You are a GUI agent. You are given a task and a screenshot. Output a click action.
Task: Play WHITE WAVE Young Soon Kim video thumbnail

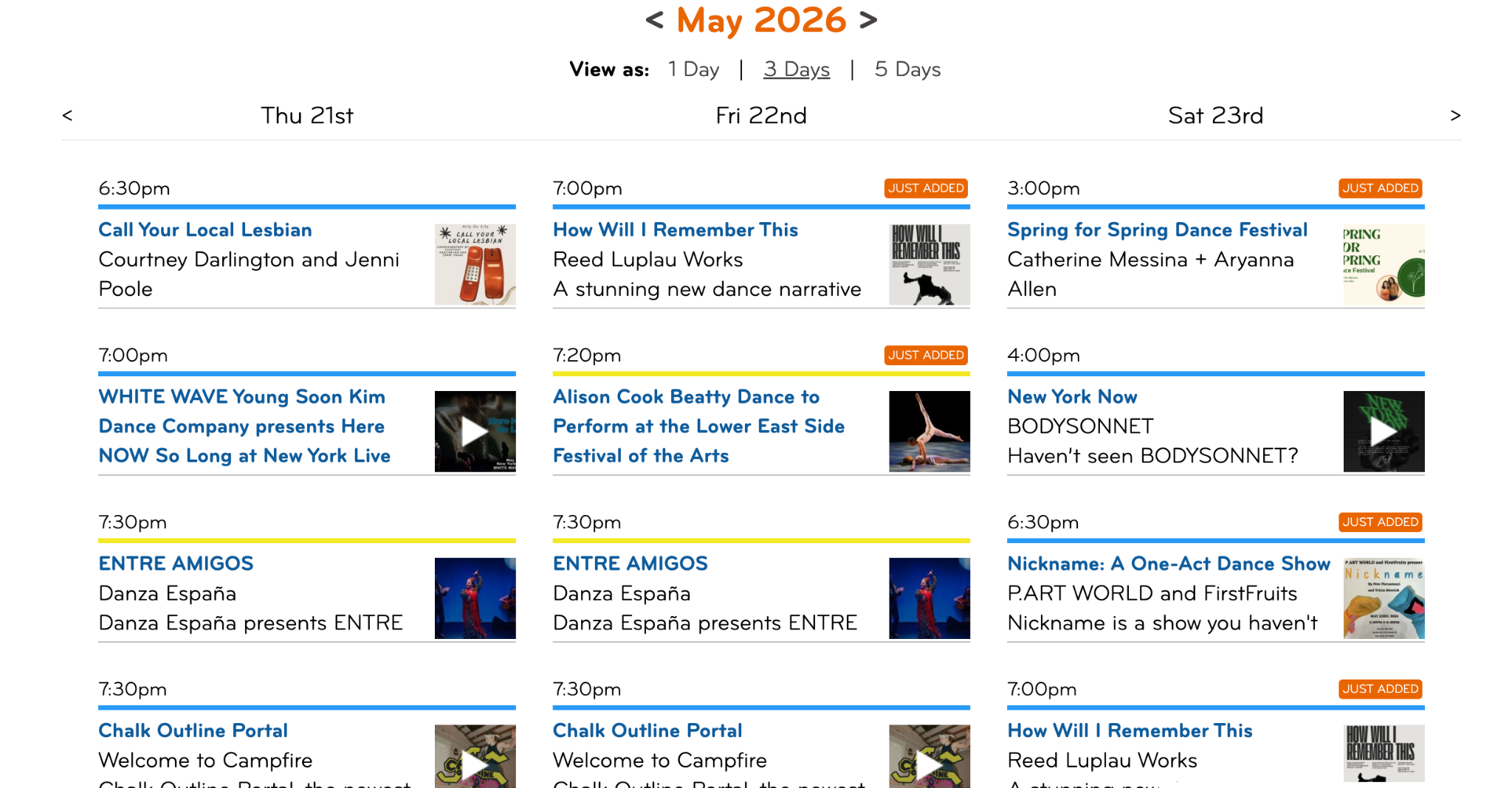(x=475, y=432)
